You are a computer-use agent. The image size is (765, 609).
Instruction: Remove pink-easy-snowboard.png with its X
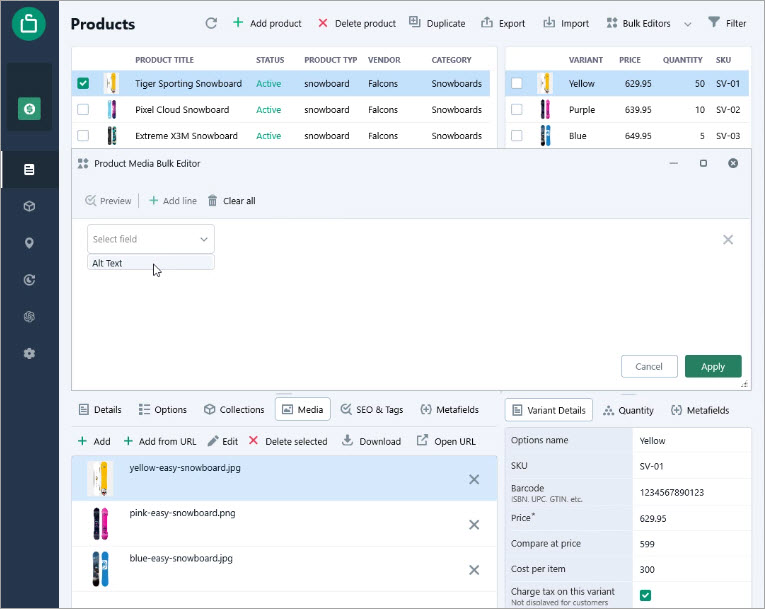(x=474, y=525)
